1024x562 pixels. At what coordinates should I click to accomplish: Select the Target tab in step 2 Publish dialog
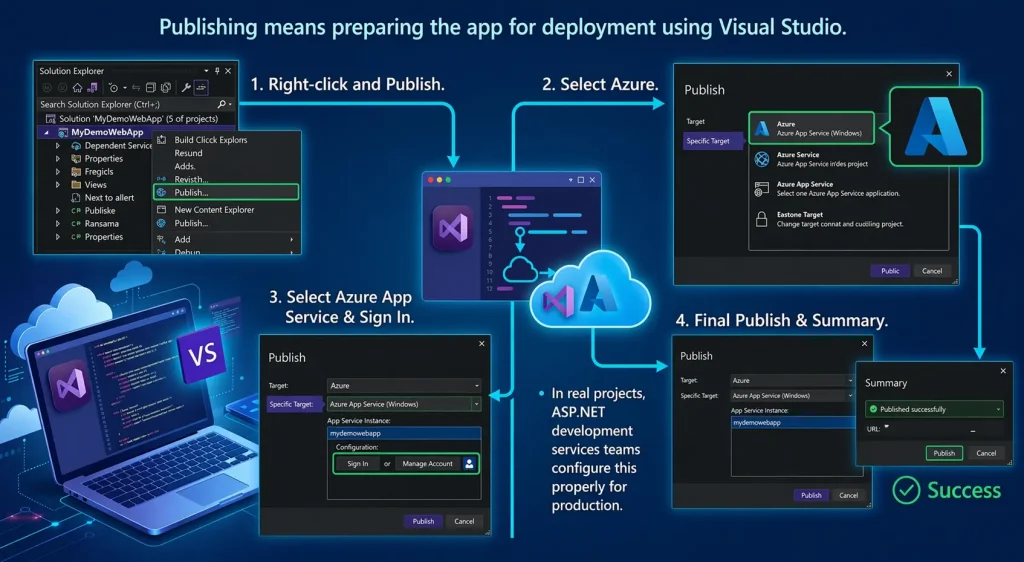696,121
